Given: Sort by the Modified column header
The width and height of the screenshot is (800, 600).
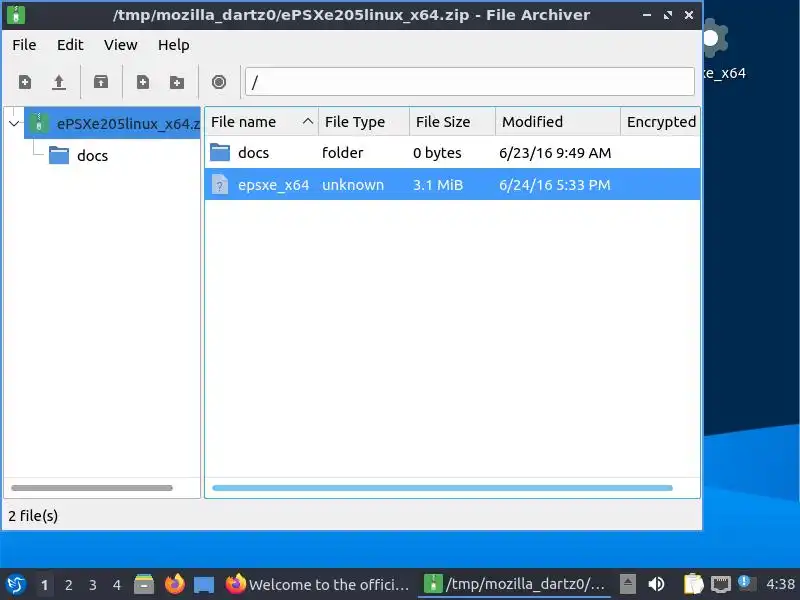Looking at the screenshot, I should pyautogui.click(x=558, y=122).
